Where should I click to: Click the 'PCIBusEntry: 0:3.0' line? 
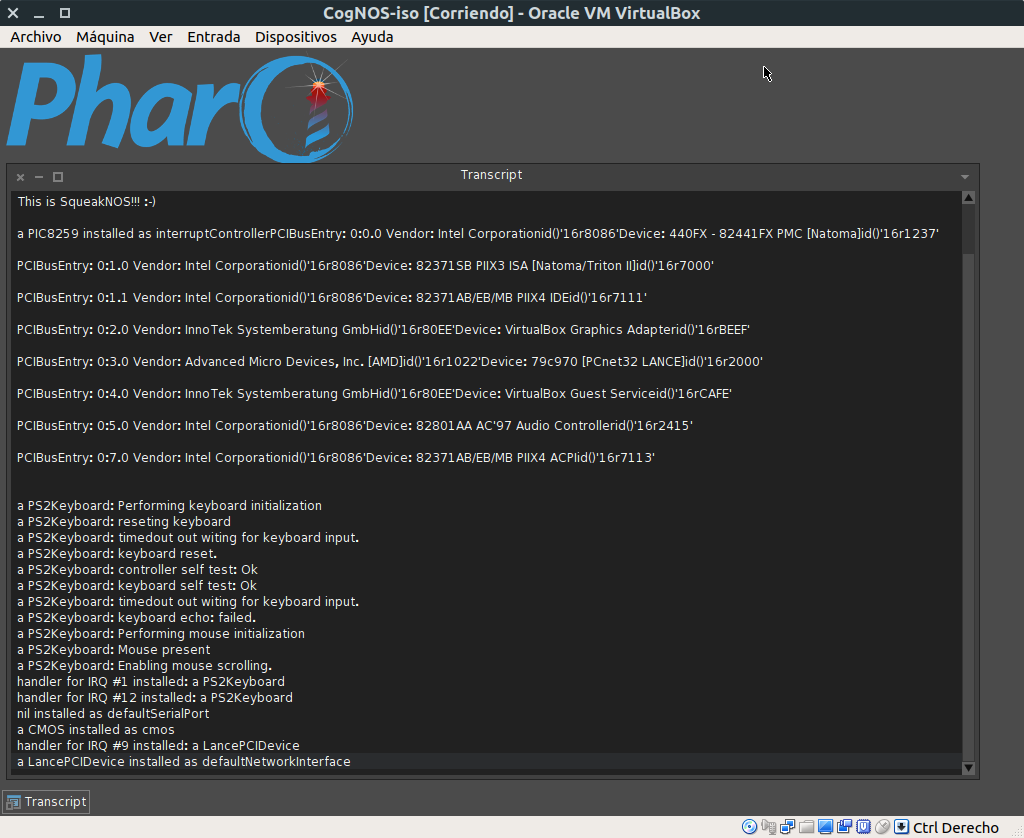click(390, 362)
